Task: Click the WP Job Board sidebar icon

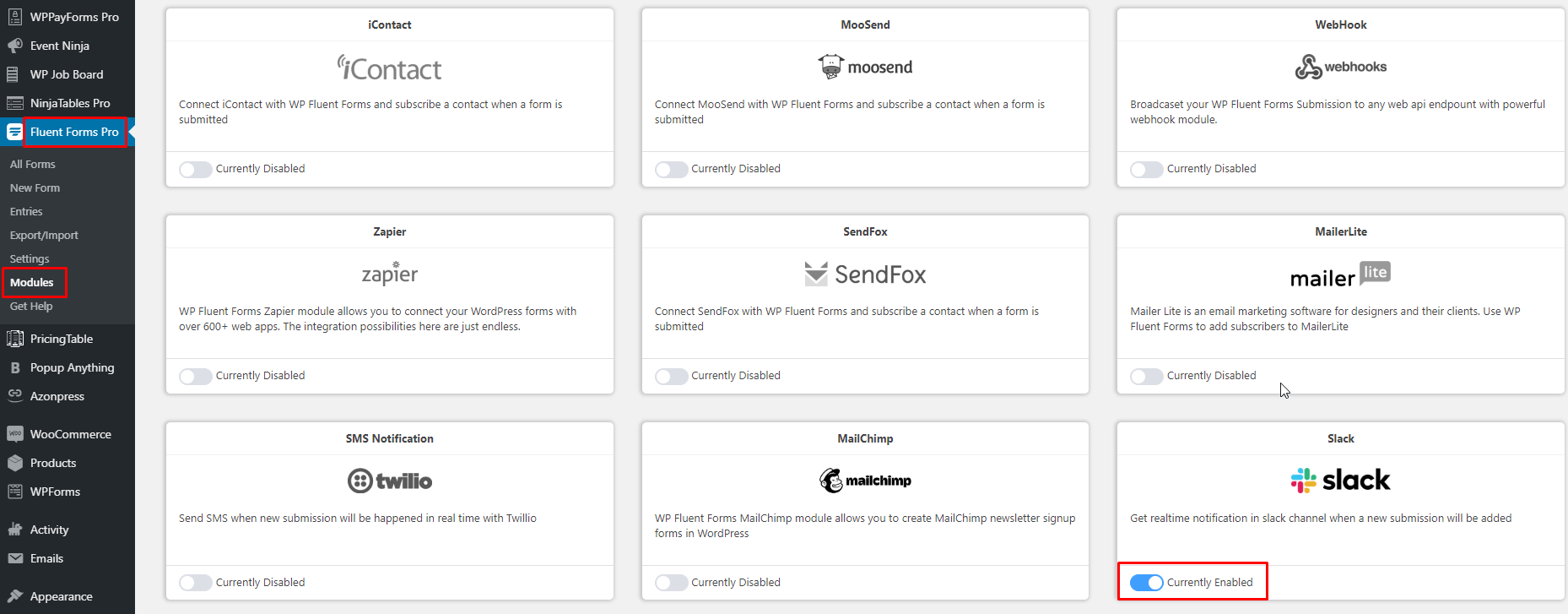Action: [13, 74]
